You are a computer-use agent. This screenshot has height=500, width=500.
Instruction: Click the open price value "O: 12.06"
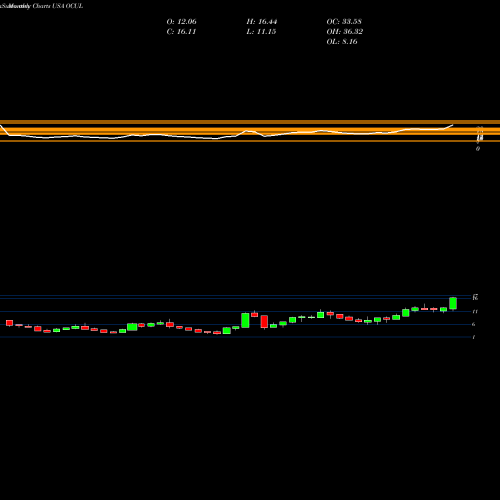coord(181,22)
